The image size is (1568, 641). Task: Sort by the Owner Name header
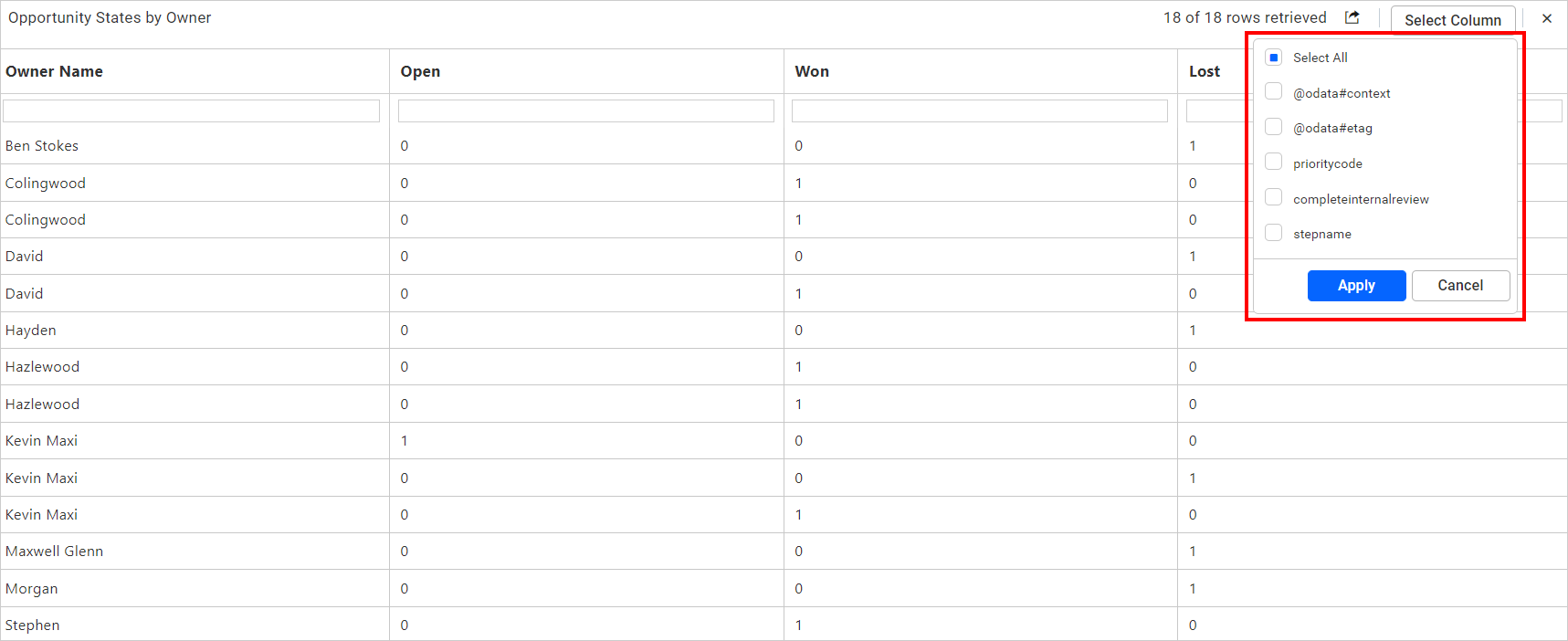pos(54,71)
